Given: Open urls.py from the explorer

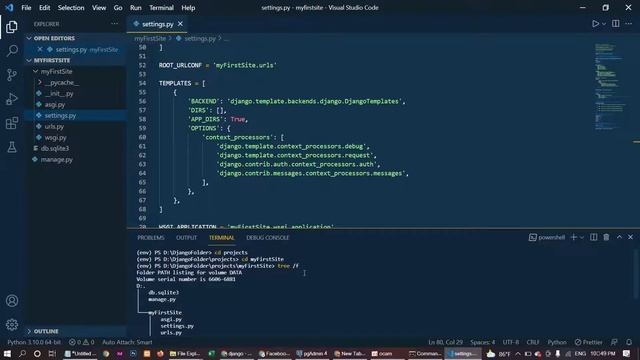Looking at the screenshot, I should (54, 127).
